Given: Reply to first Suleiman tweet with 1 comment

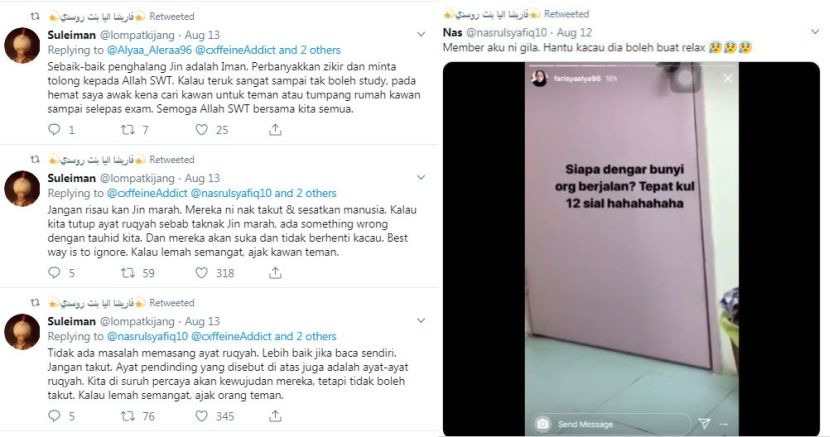Looking at the screenshot, I should point(55,129).
